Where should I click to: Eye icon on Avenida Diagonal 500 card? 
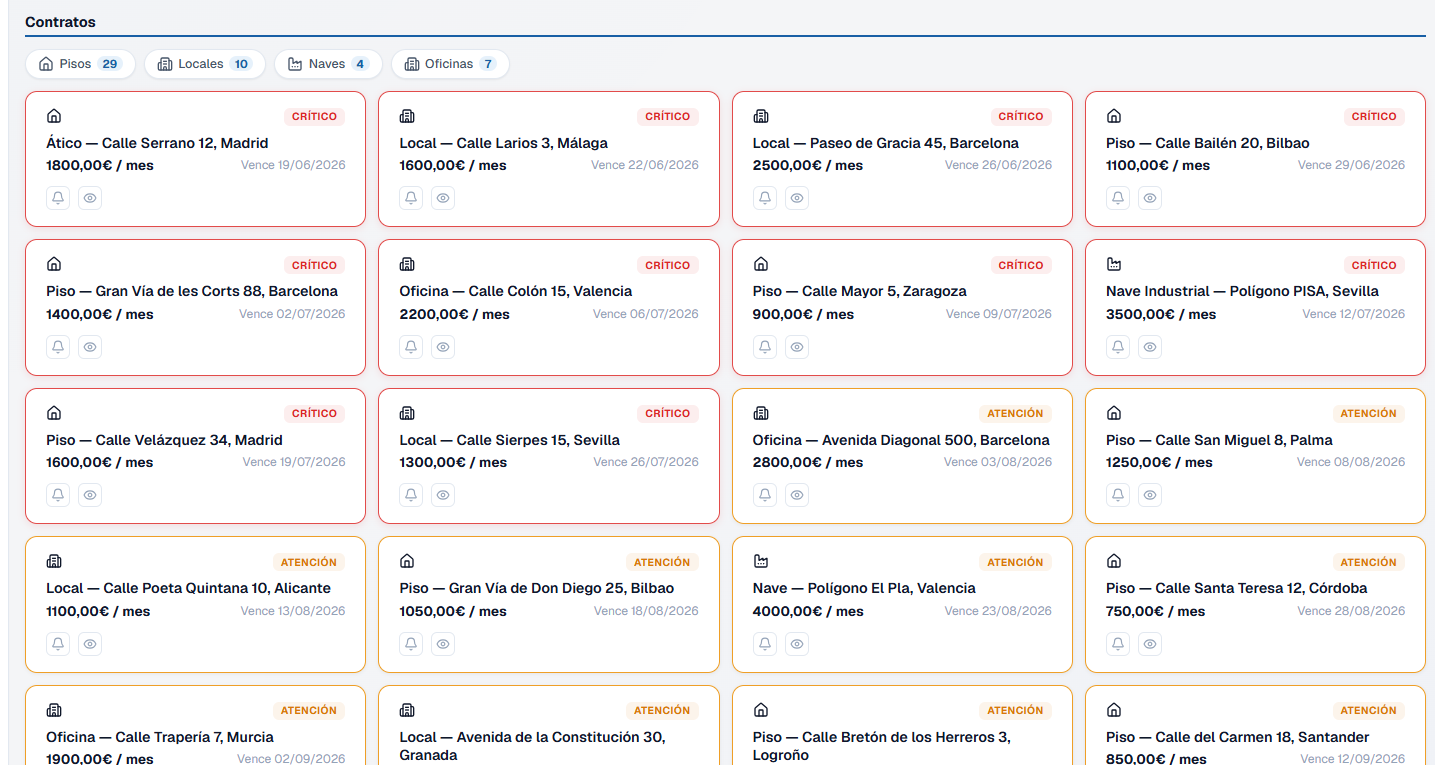[797, 495]
